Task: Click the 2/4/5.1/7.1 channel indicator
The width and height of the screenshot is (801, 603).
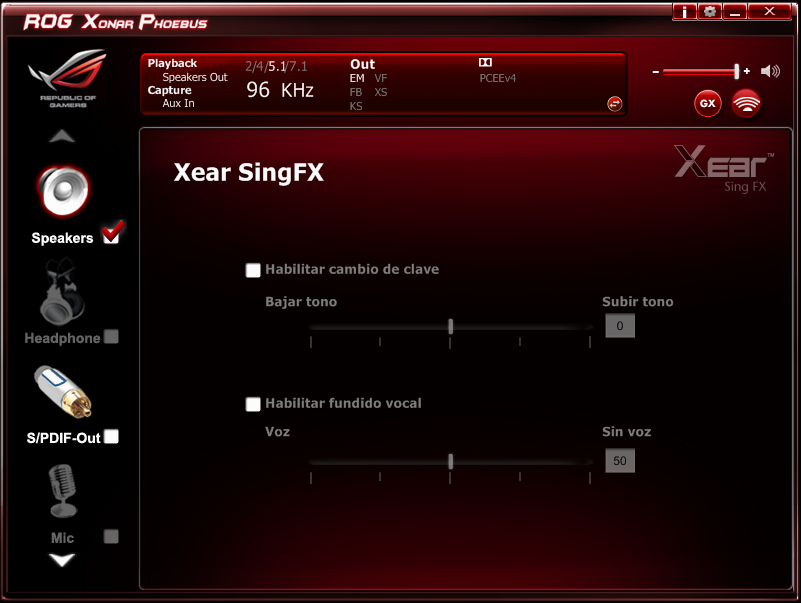Action: [x=276, y=66]
